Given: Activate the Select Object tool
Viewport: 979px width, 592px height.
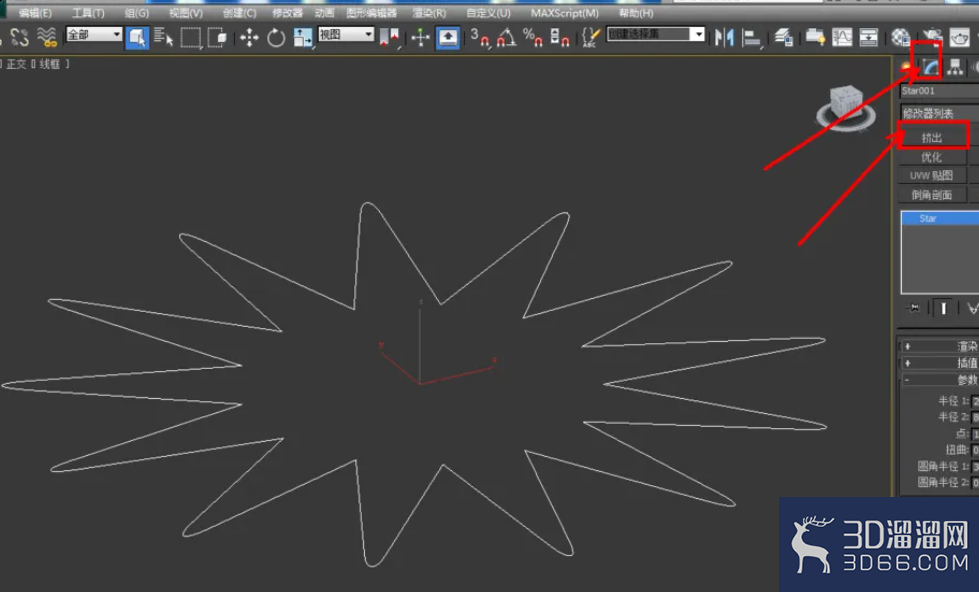Looking at the screenshot, I should tap(137, 37).
